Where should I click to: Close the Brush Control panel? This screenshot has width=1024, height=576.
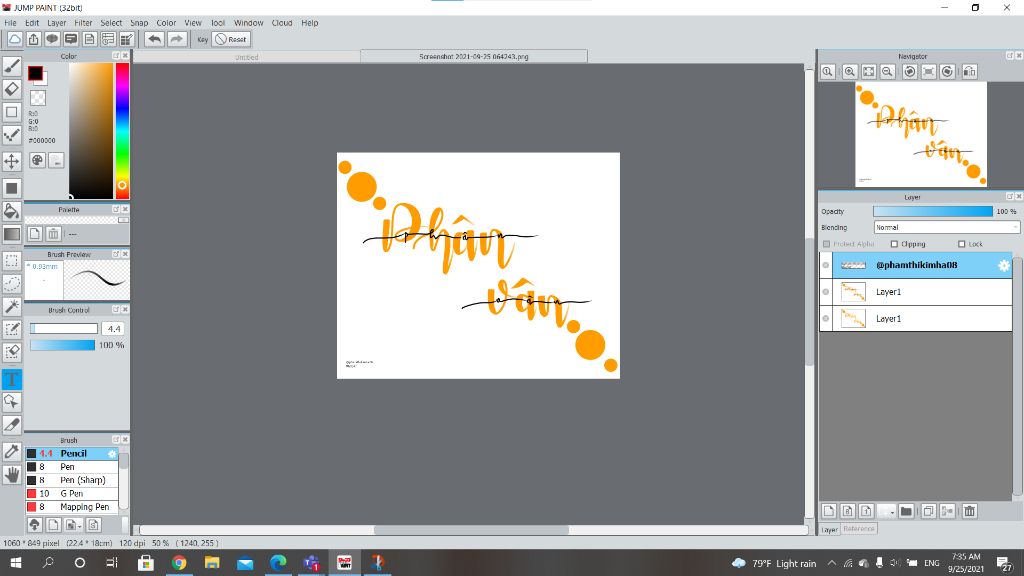point(125,310)
